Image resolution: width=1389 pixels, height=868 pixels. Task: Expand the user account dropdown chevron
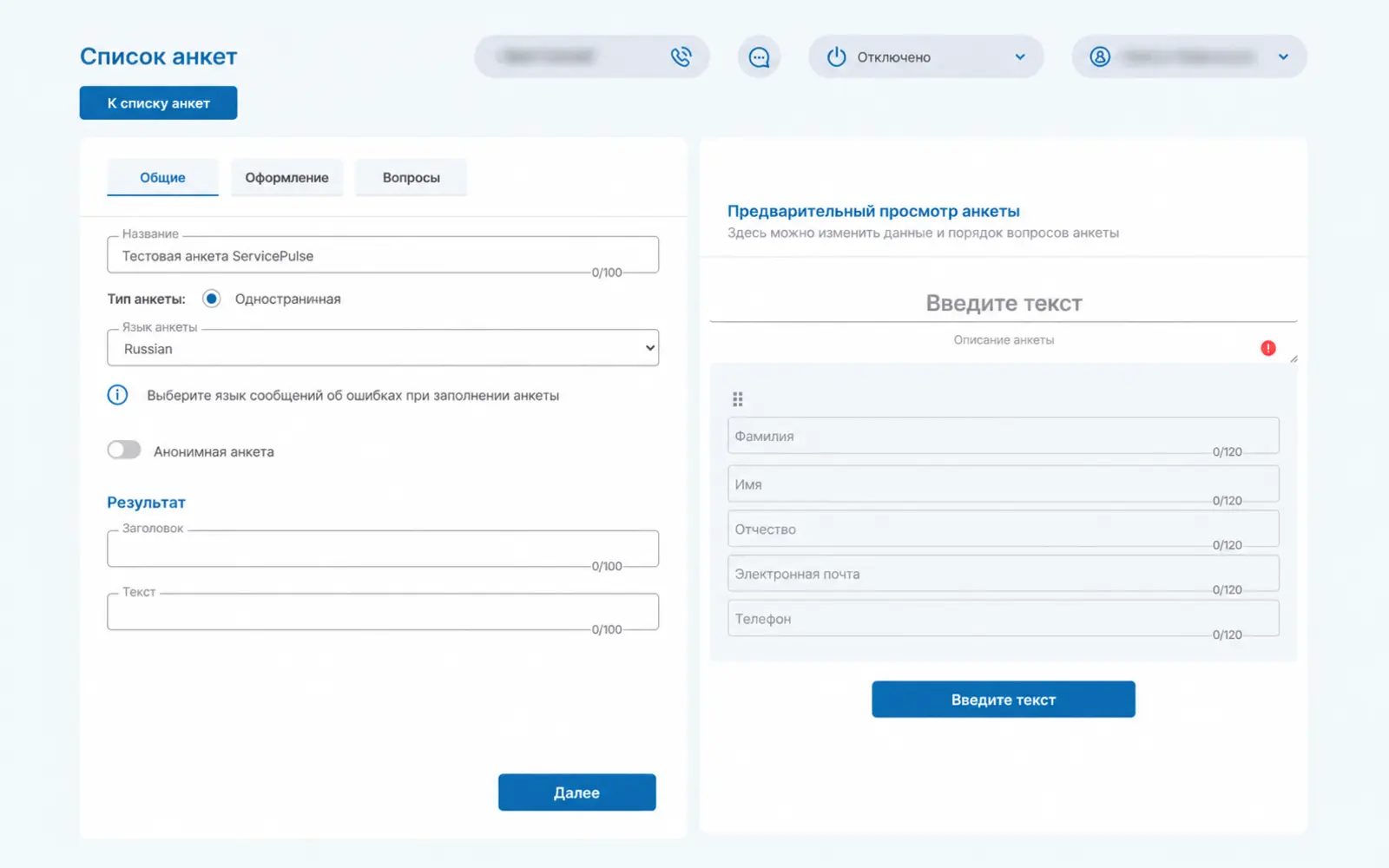click(1283, 56)
